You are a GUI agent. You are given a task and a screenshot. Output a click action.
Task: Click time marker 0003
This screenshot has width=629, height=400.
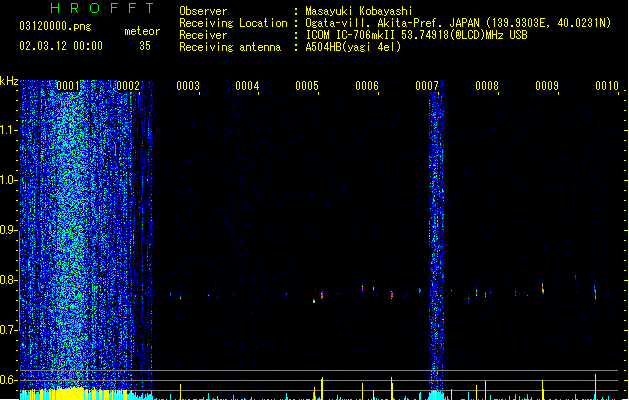(x=188, y=86)
